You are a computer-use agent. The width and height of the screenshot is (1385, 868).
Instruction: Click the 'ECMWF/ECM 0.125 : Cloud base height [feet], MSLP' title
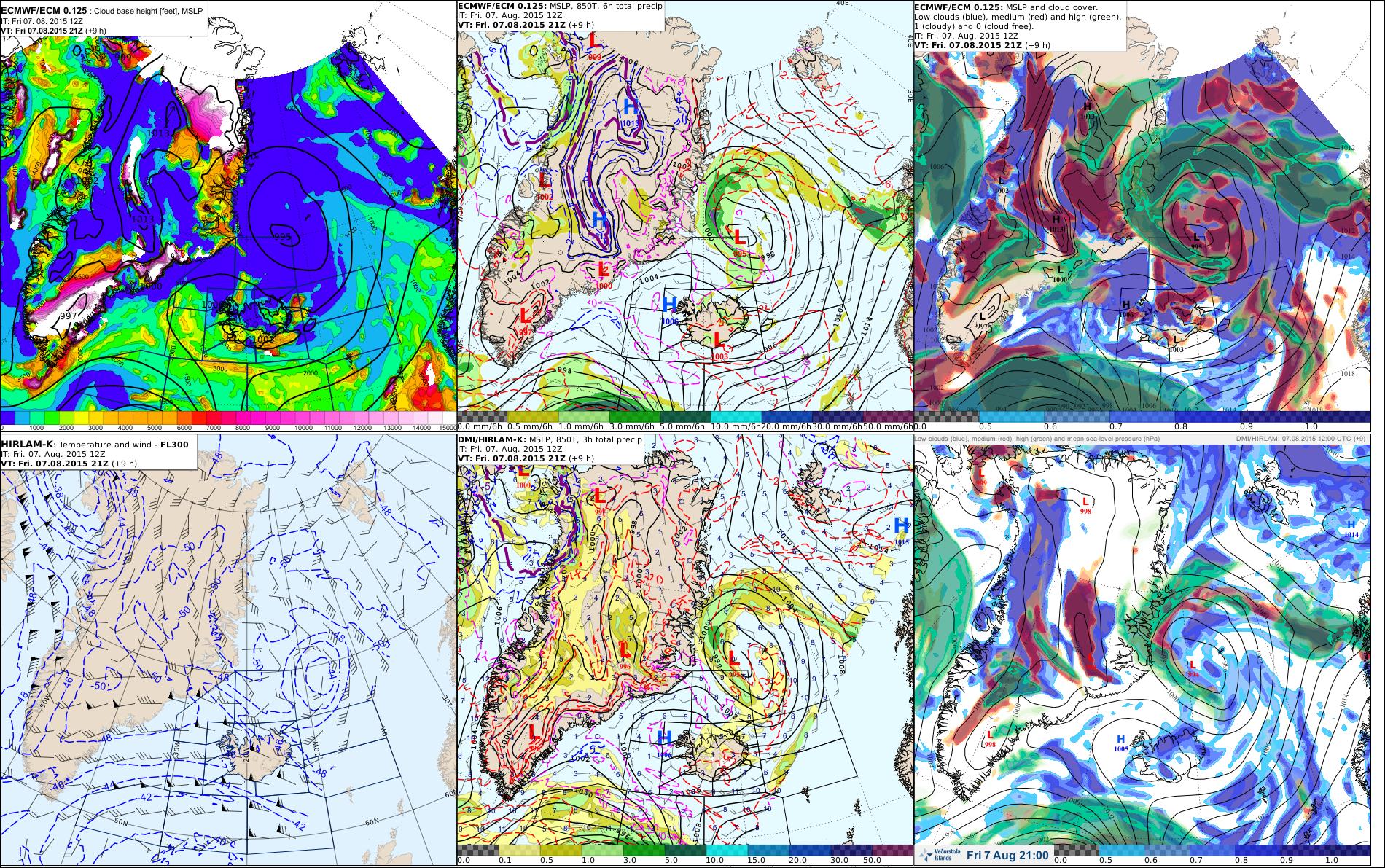pos(102,10)
